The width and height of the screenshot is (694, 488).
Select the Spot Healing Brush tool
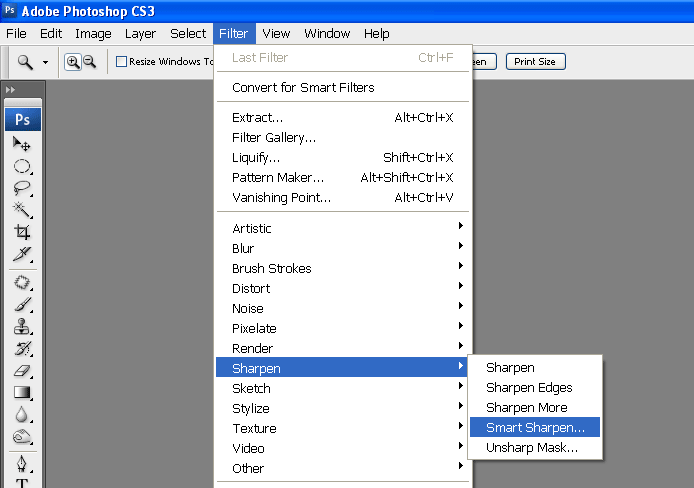22,282
